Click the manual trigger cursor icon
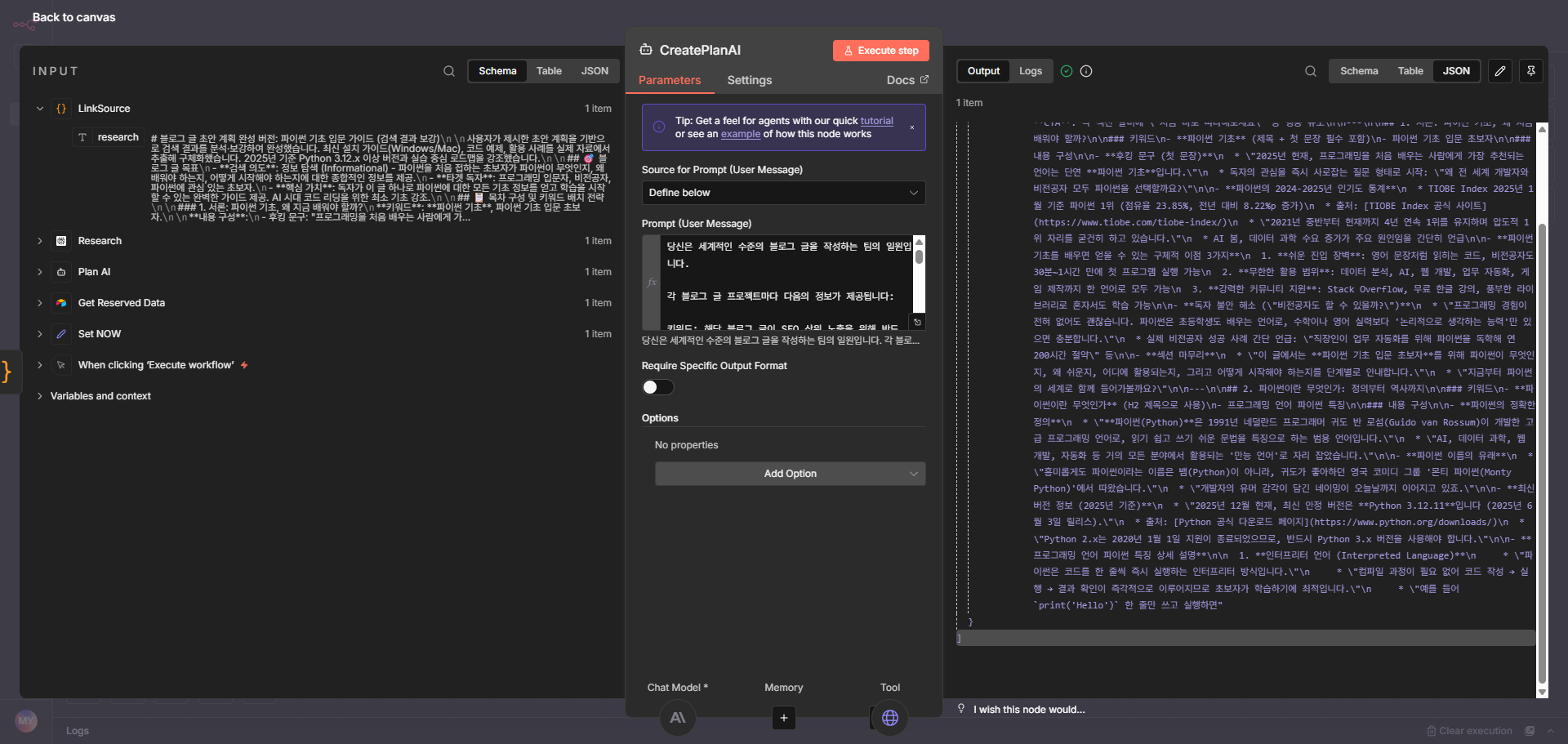Screen dimensions: 1568x744 click(x=61, y=365)
